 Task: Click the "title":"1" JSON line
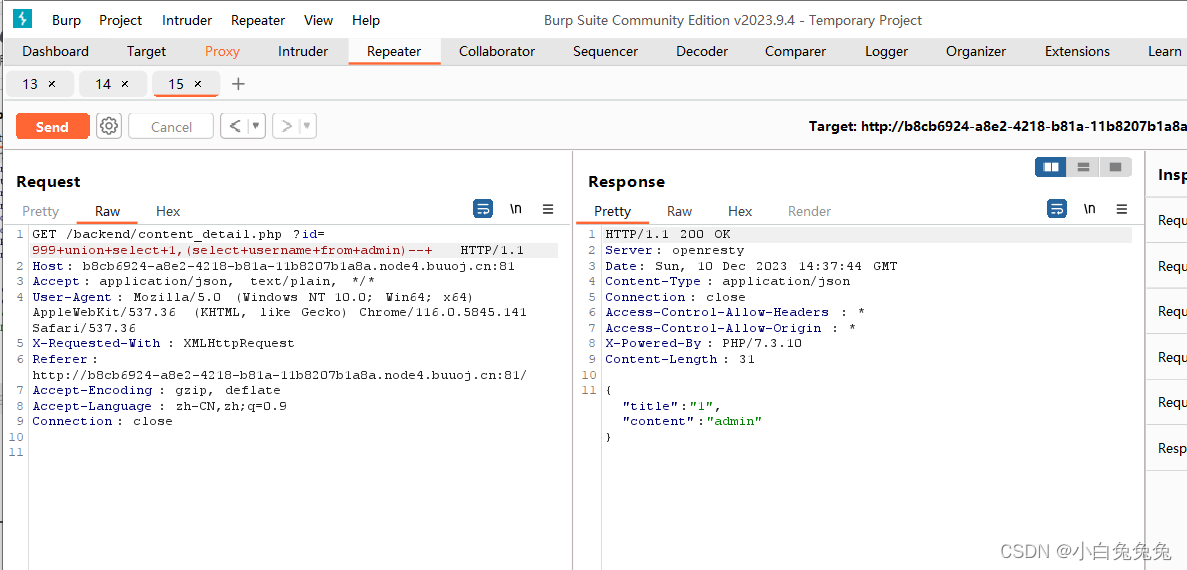(x=671, y=406)
